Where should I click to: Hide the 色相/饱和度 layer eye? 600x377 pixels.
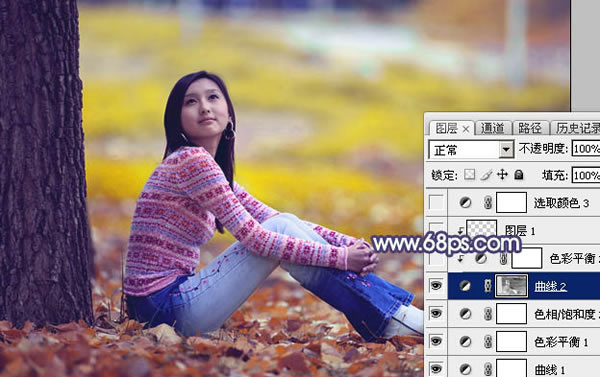[436, 313]
